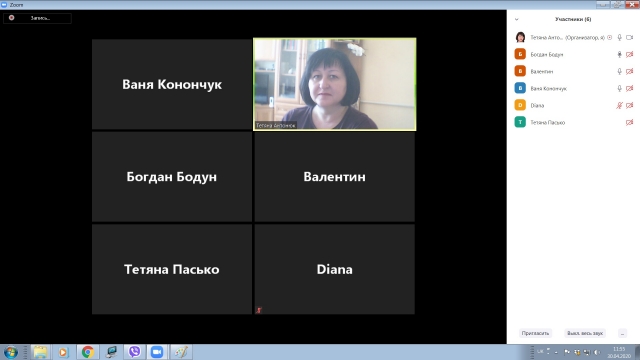Click Diana's disabled camera icon in list
This screenshot has height=360, width=640.
(x=629, y=105)
